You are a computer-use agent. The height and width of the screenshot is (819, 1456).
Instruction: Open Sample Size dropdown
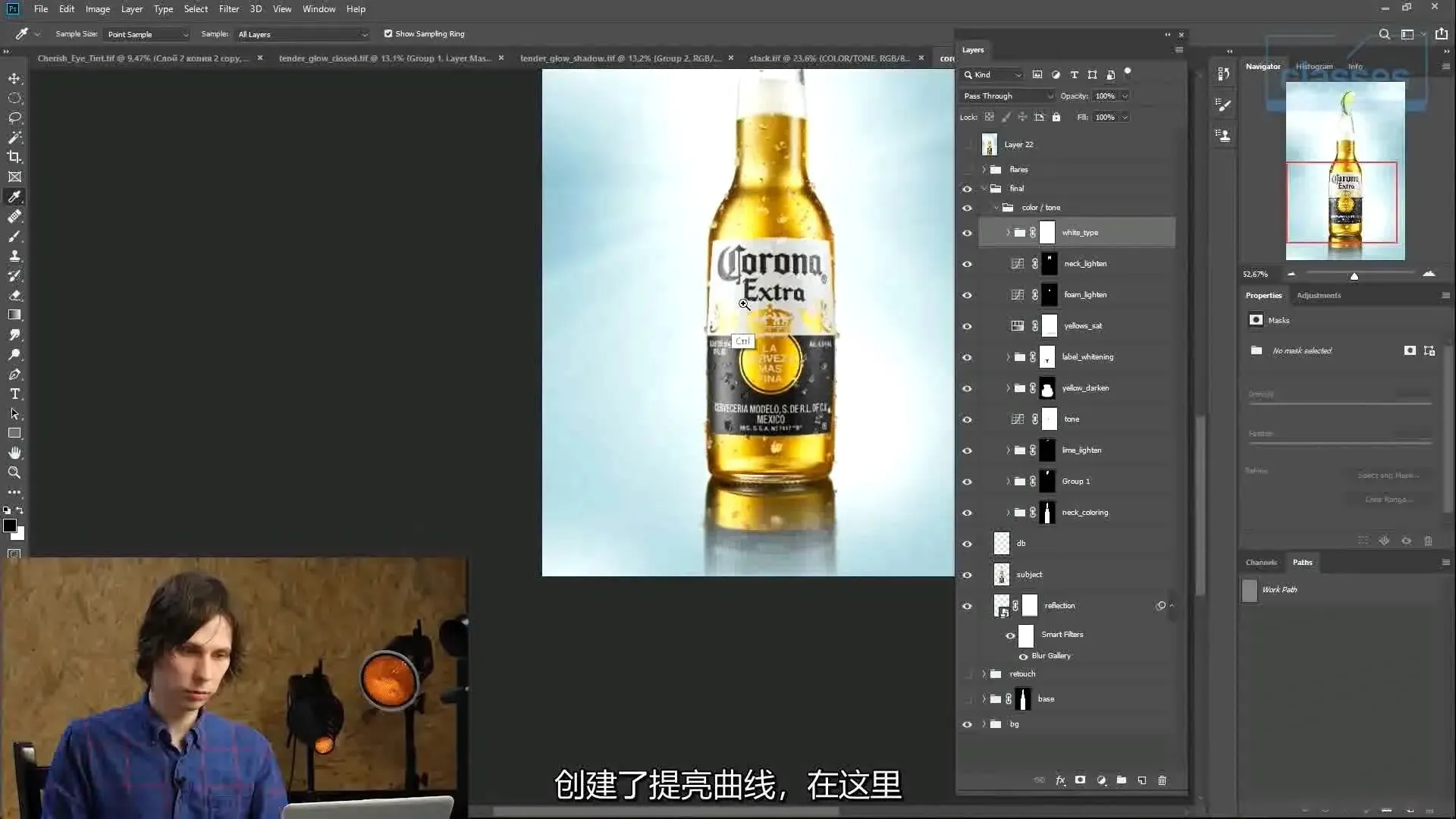pyautogui.click(x=147, y=34)
